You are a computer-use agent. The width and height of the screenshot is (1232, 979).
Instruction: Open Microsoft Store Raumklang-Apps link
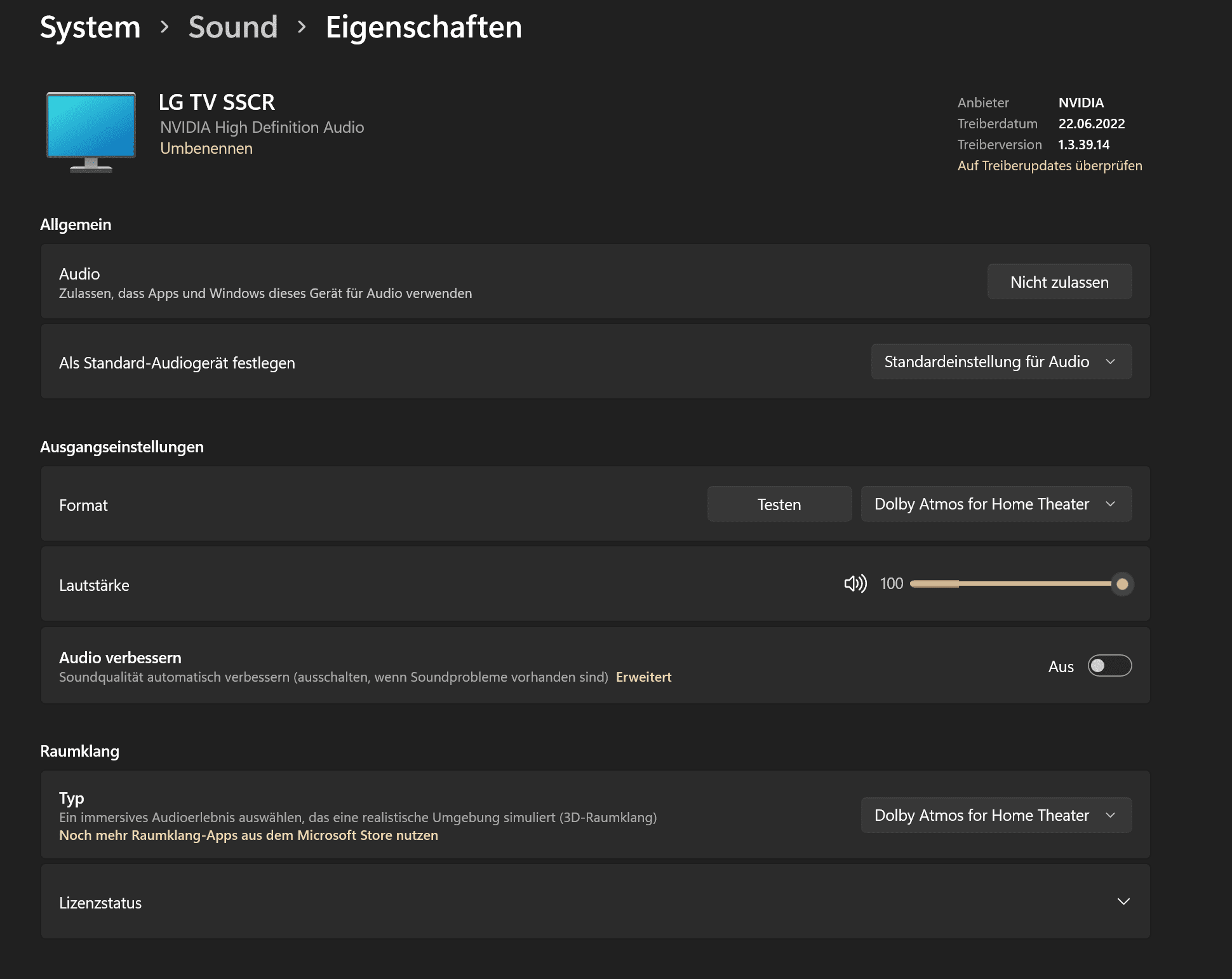click(x=248, y=835)
